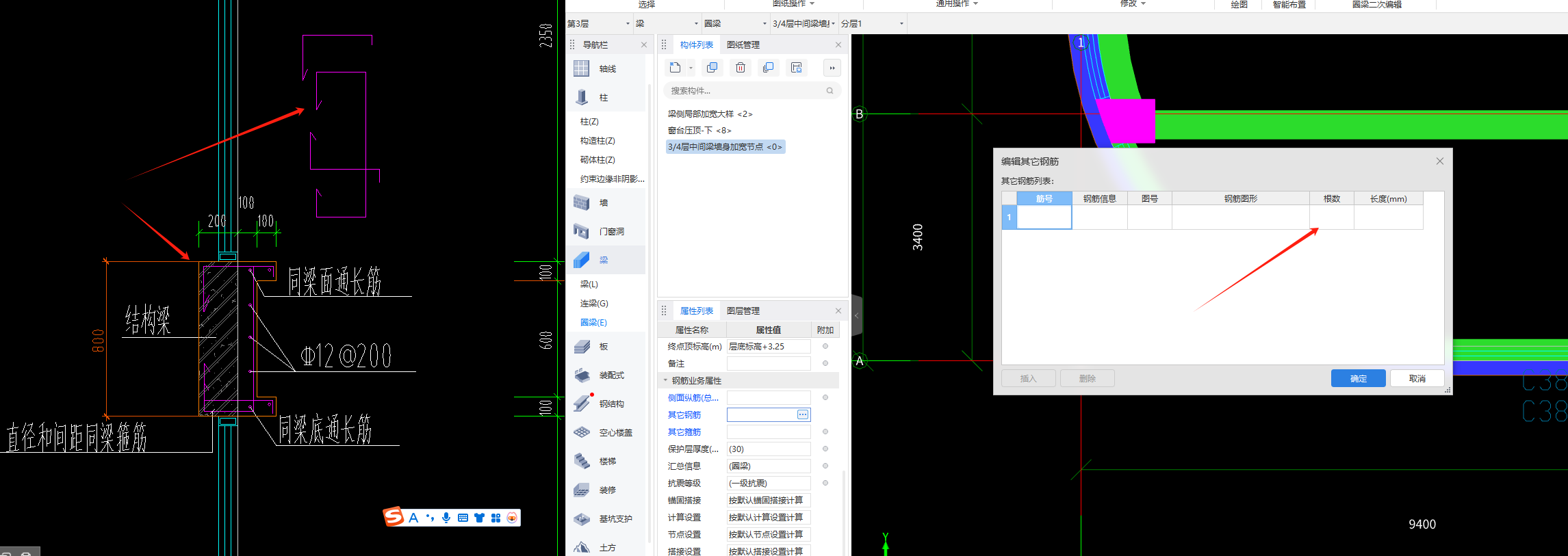Open the Sogou skin shirt icon

[x=479, y=518]
